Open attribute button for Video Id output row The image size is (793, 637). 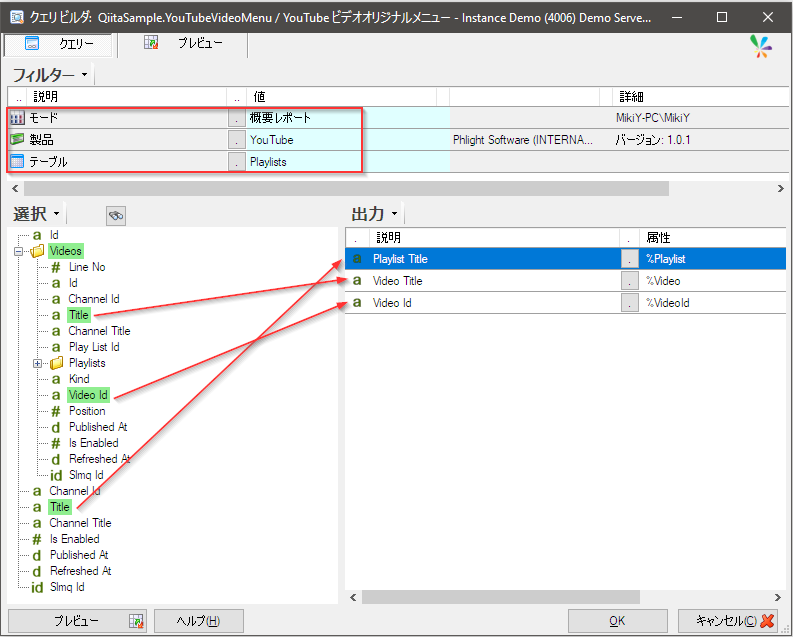(630, 303)
